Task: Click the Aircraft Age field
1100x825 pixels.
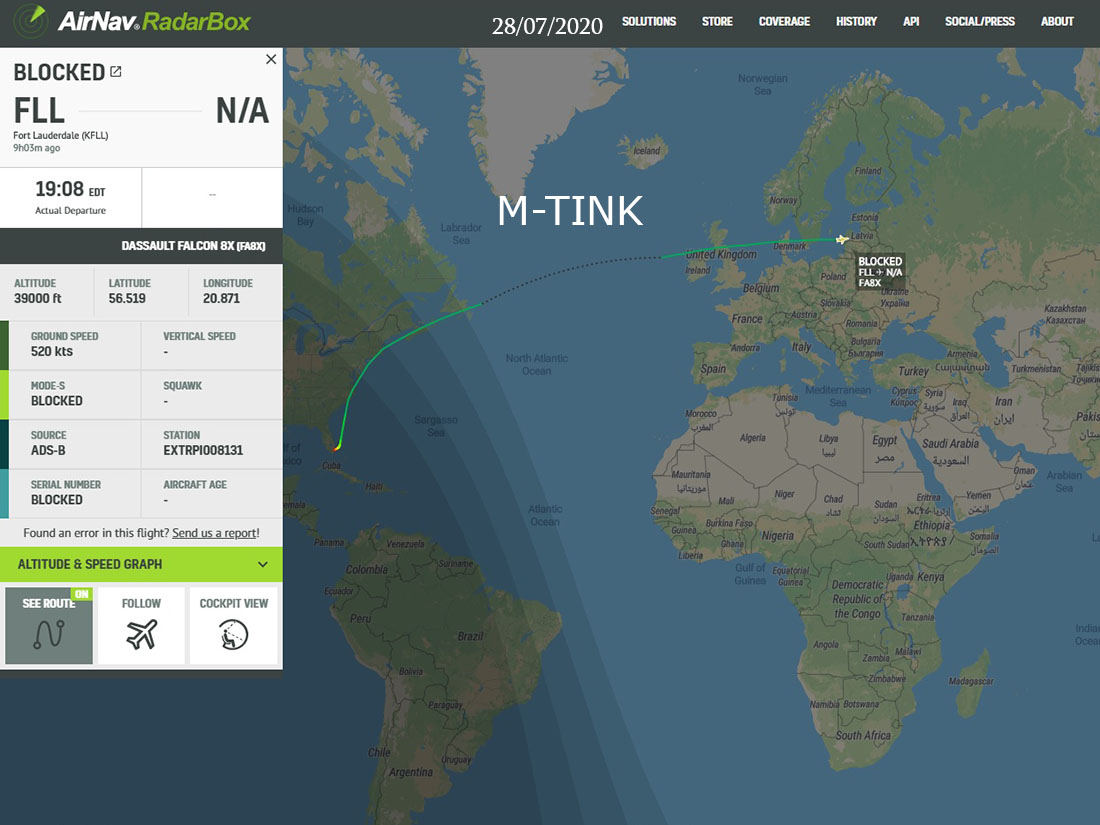Action: pos(212,492)
